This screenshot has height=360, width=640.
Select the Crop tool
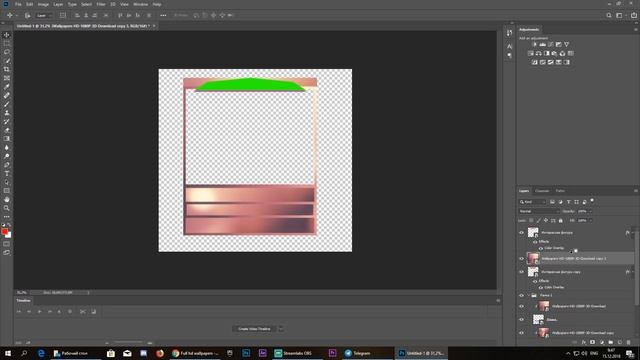pos(7,69)
